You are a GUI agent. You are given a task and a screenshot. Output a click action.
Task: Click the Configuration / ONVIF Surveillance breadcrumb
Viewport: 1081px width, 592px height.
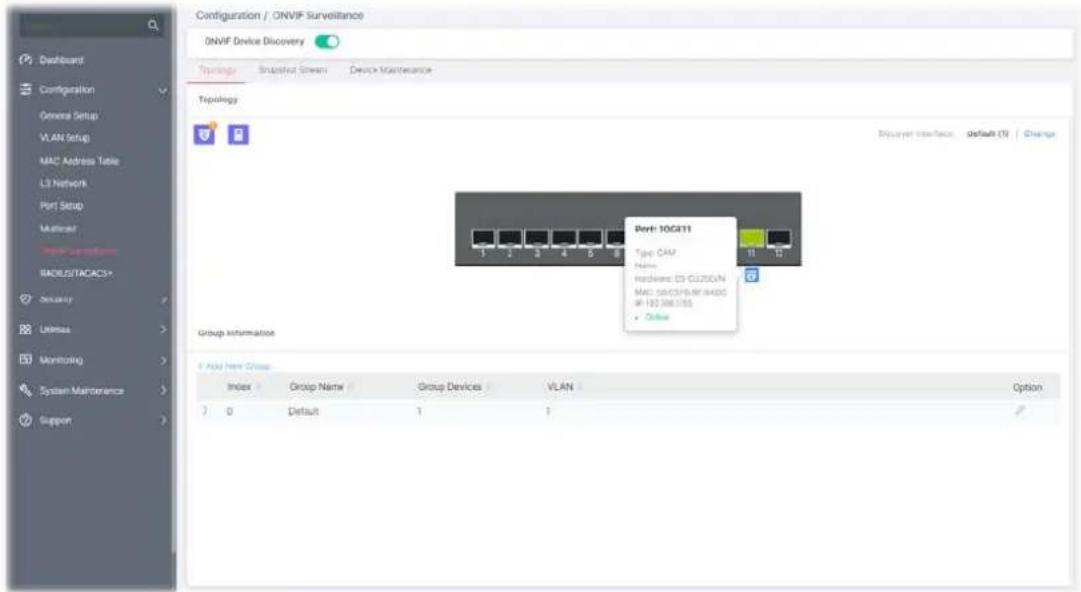(x=279, y=15)
